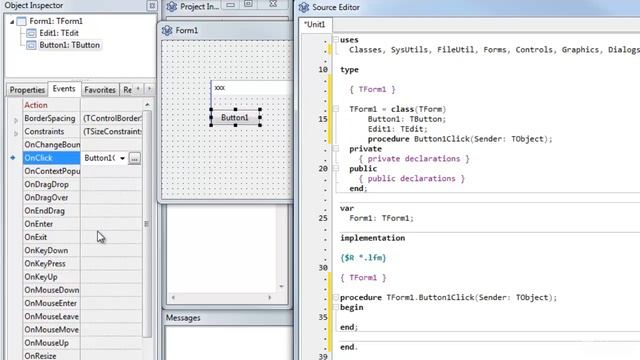
Task: Click the OnClick ellipsis button
Action: click(135, 158)
